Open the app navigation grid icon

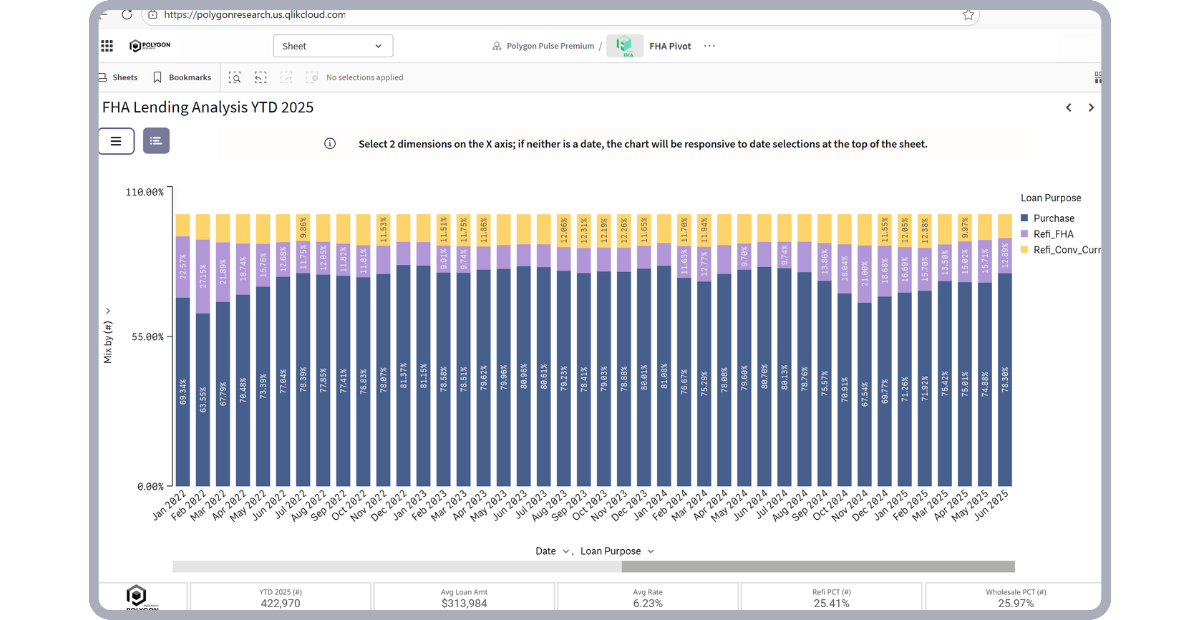tap(105, 45)
